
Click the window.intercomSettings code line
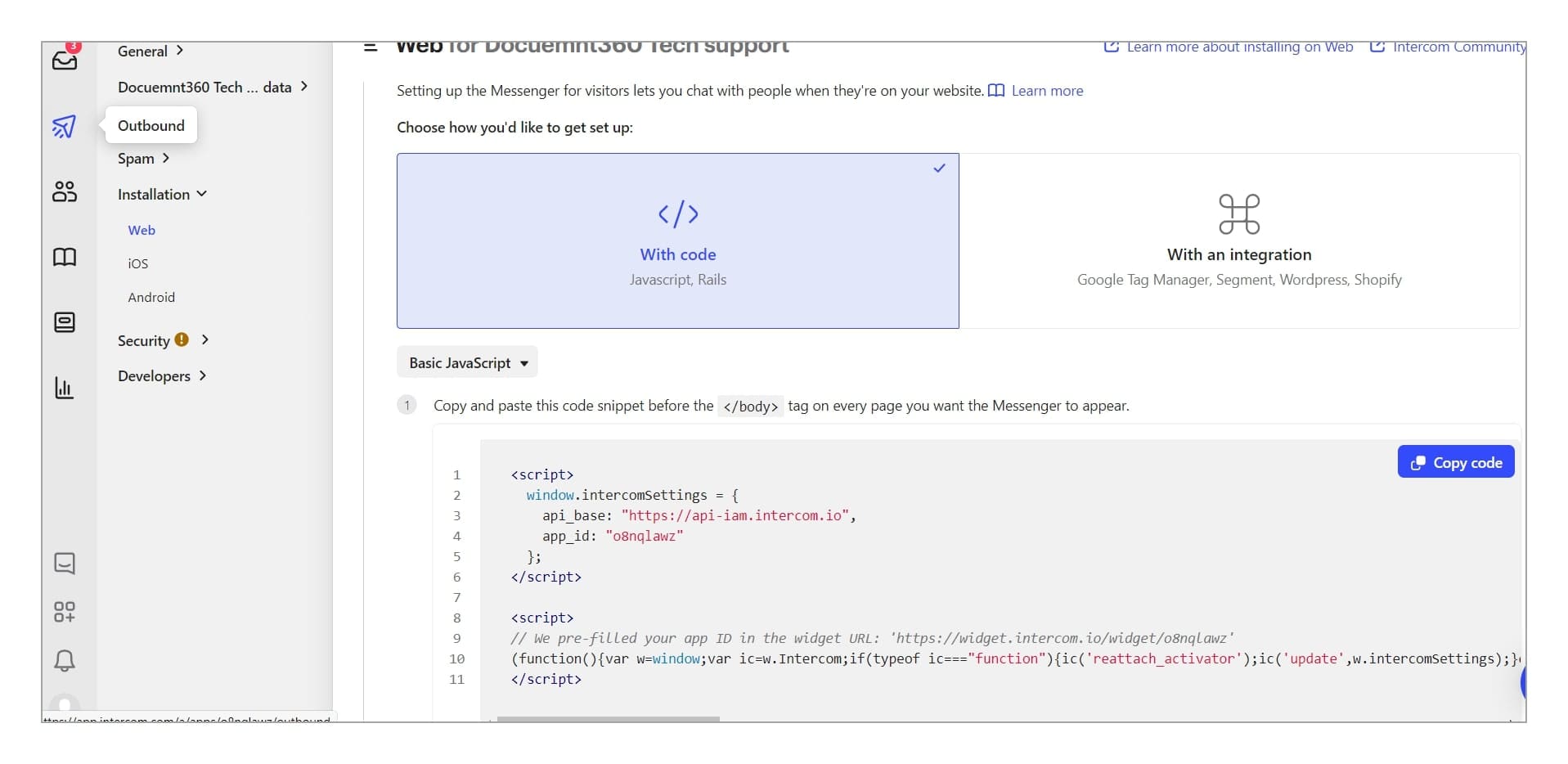coord(632,495)
